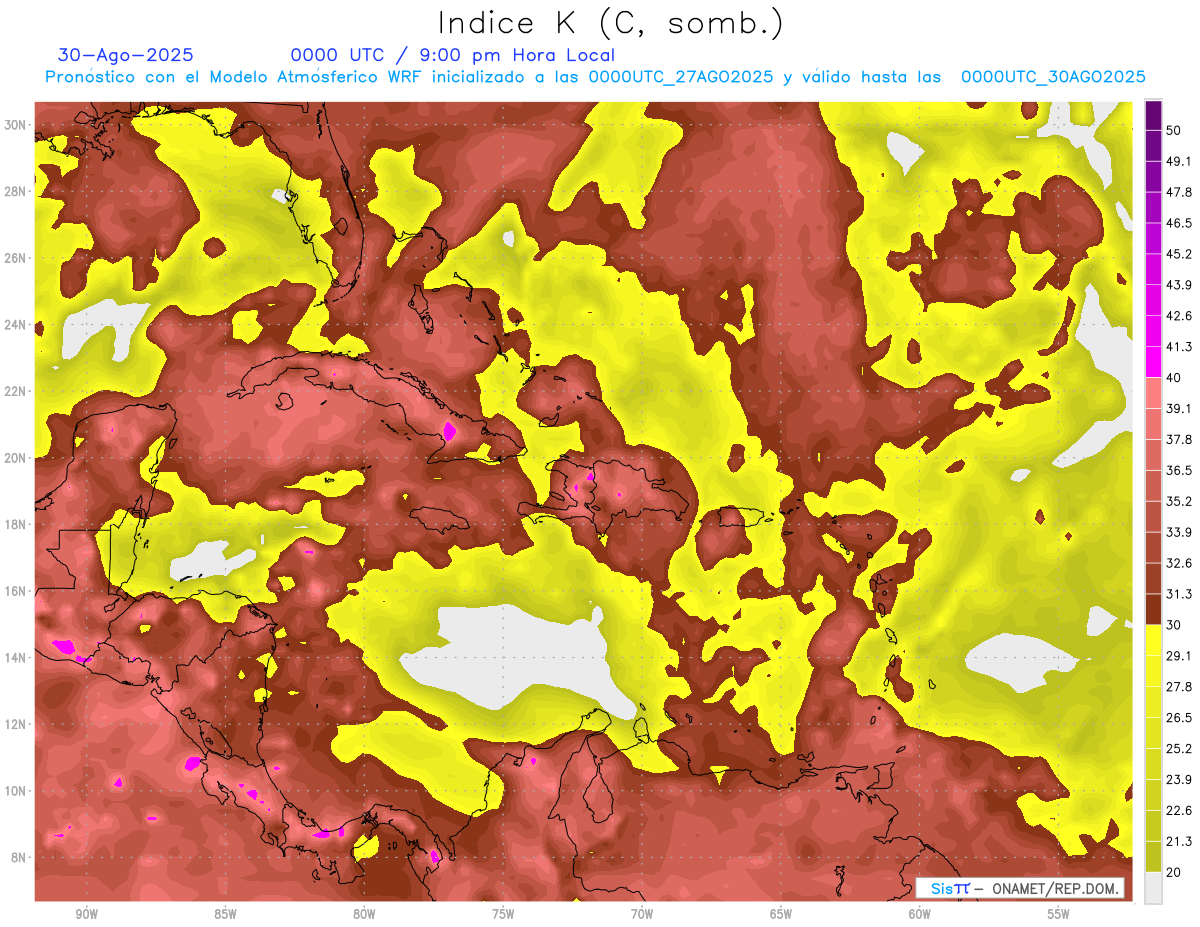The image size is (1200, 927).
Task: Click the colorbar value '45.2'
Action: coord(1179,254)
